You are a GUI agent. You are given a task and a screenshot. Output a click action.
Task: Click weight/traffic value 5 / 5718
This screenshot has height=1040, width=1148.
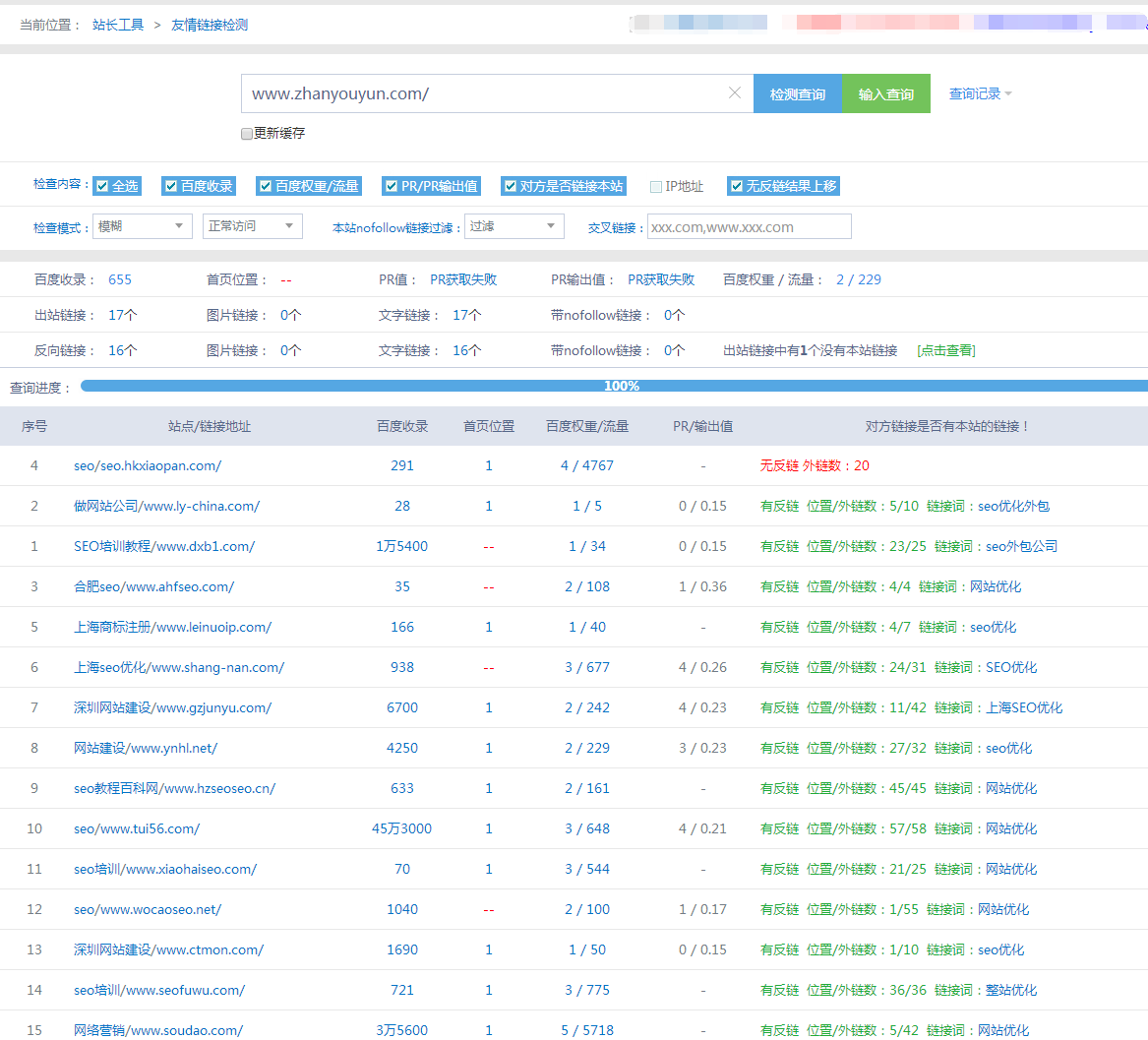587,1030
